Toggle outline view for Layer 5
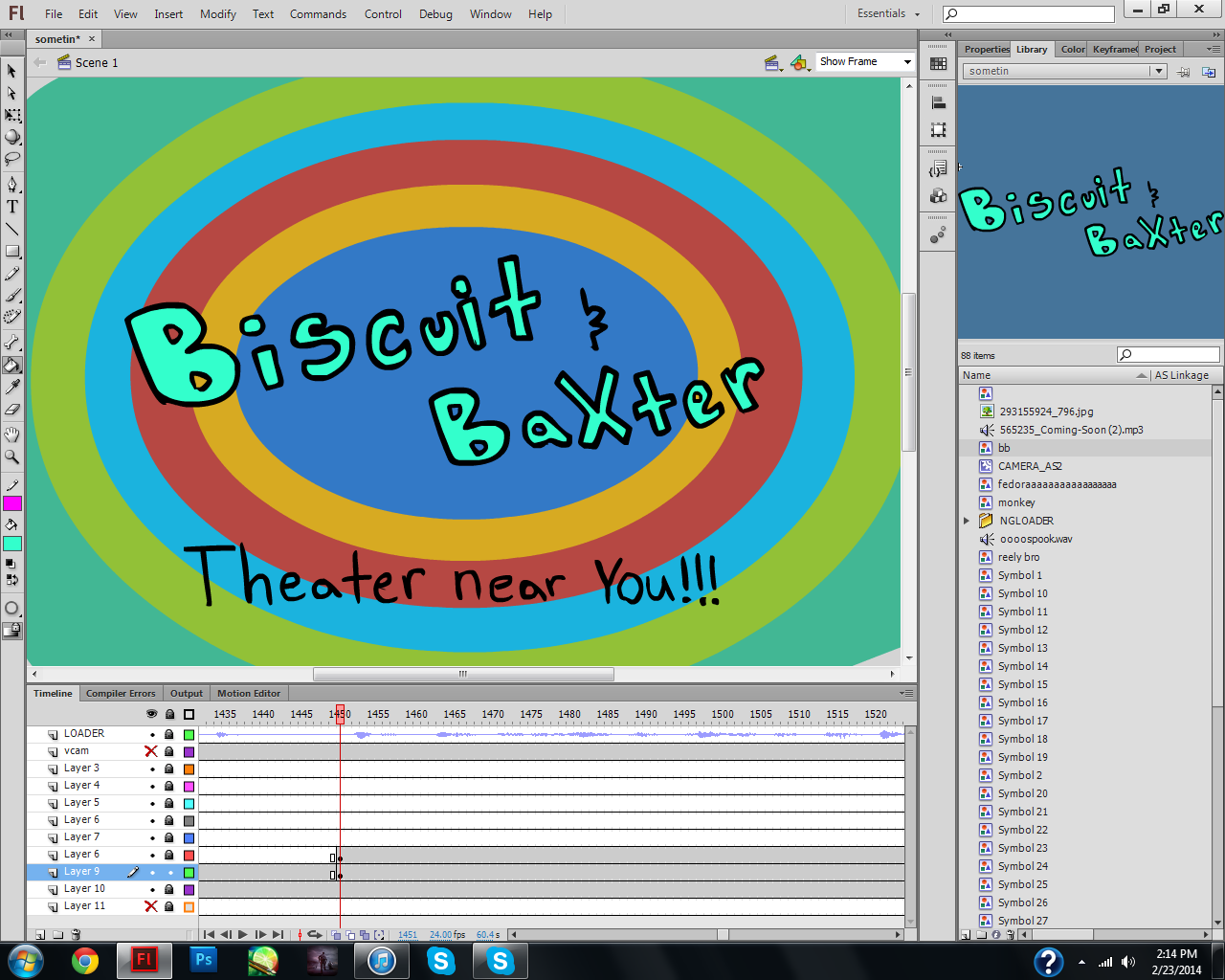Screen dimensions: 1225x980 click(189, 803)
